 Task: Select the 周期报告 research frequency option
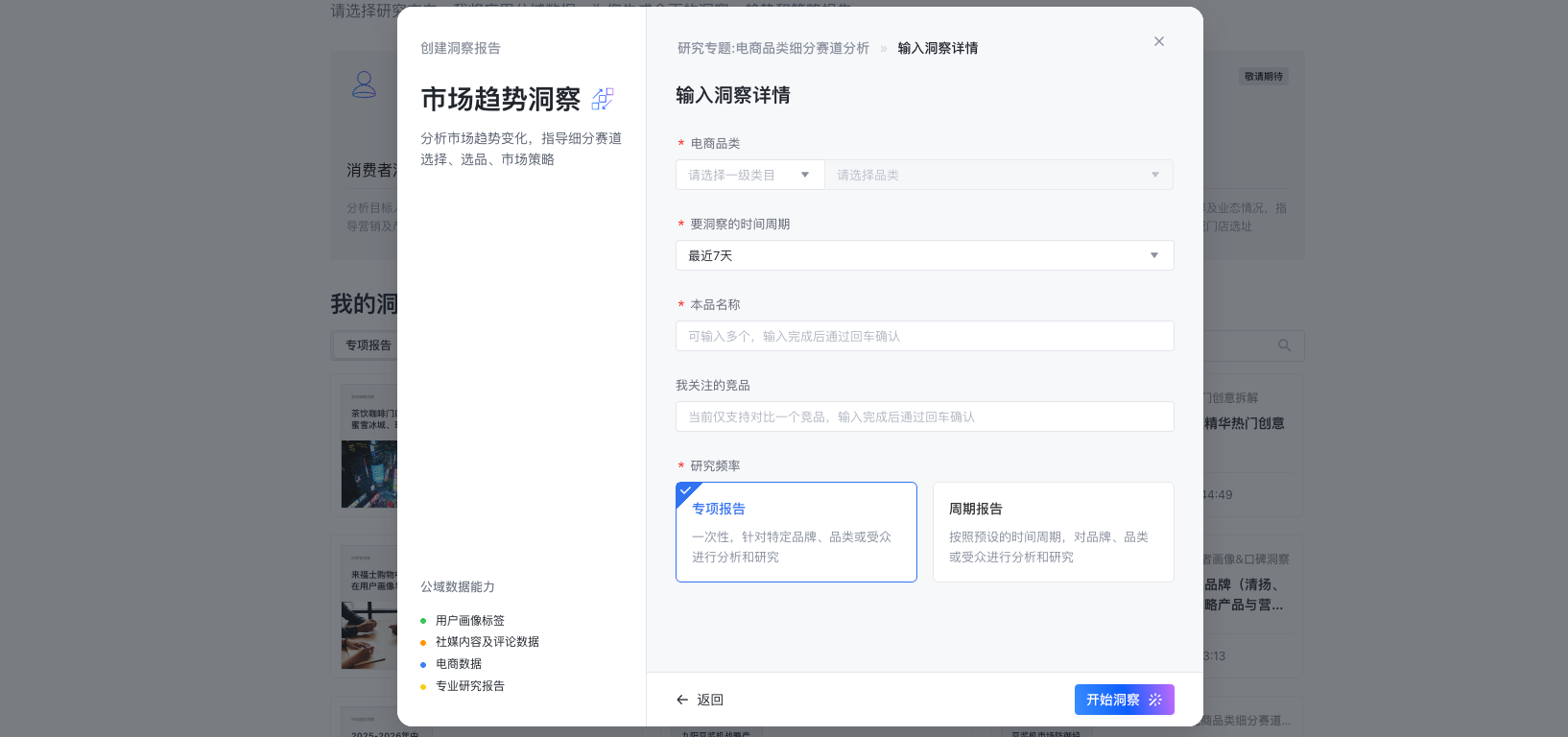coord(1053,532)
